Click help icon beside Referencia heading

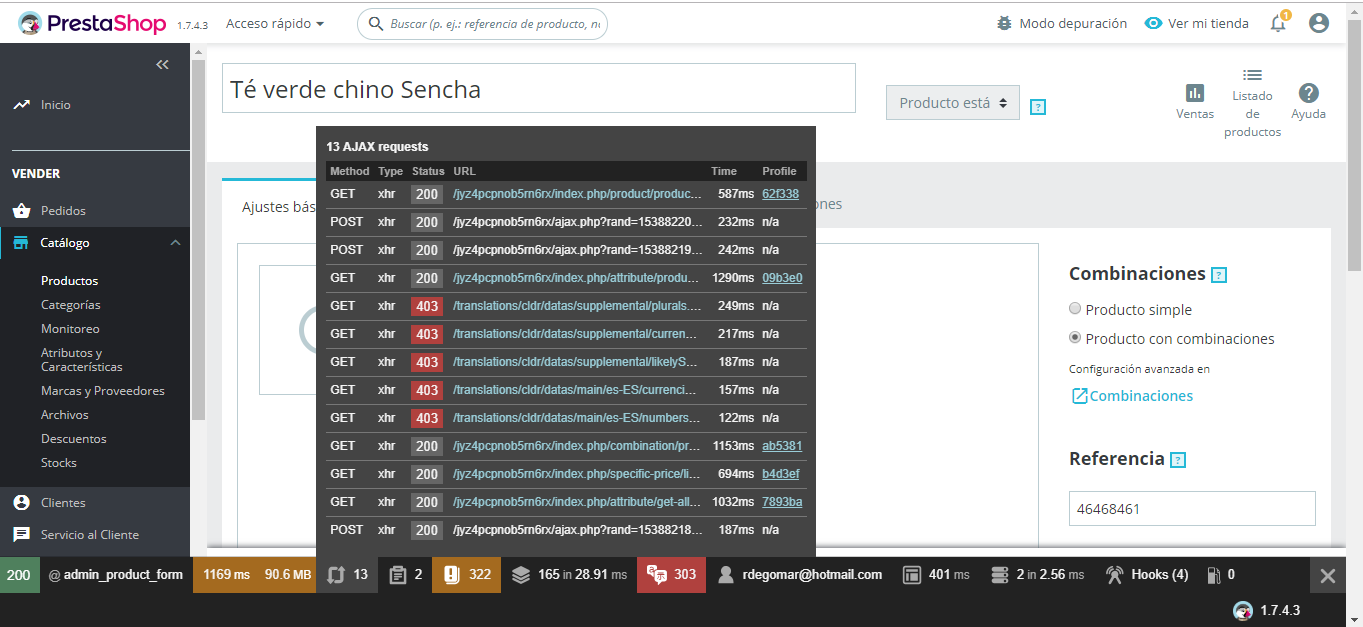pyautogui.click(x=1178, y=460)
